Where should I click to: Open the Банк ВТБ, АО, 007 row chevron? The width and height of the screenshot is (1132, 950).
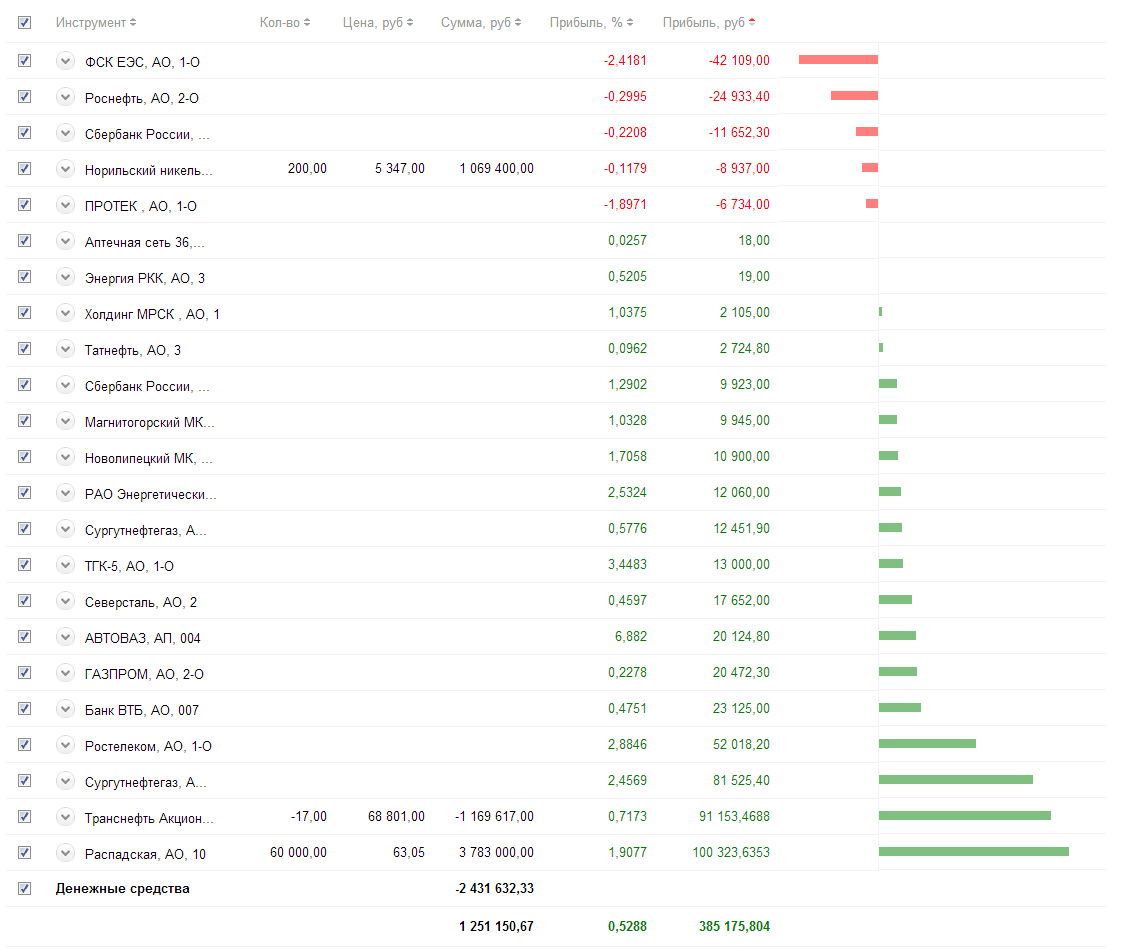pos(66,709)
